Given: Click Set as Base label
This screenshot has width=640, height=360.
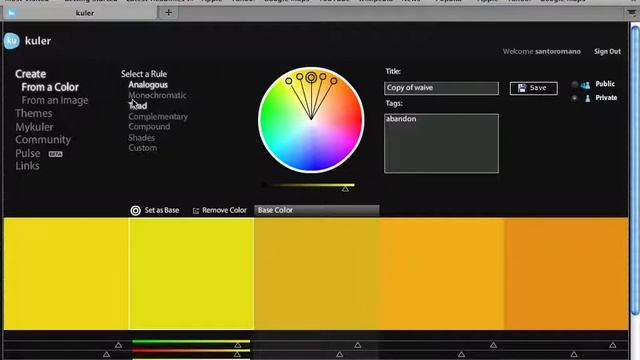Looking at the screenshot, I should 162,210.
